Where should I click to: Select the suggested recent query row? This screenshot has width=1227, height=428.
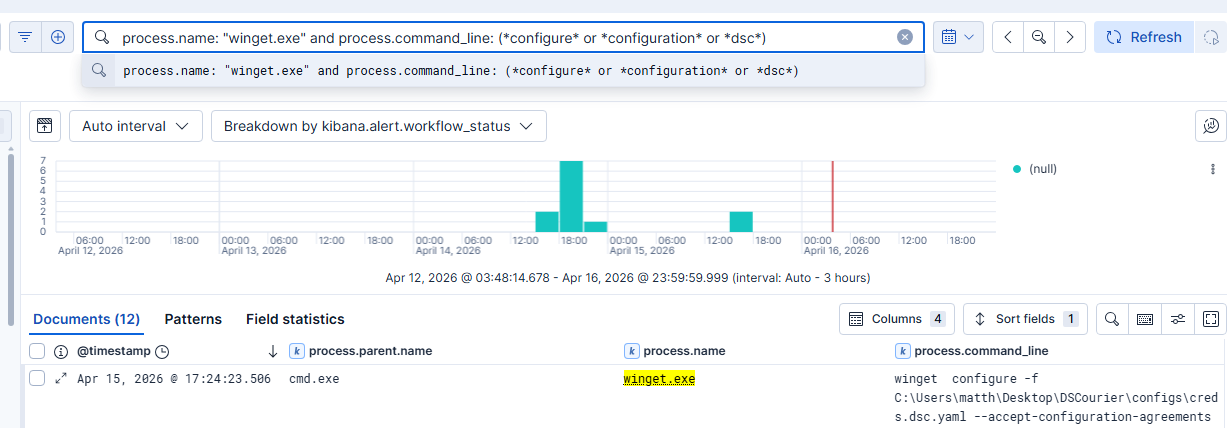tap(503, 71)
